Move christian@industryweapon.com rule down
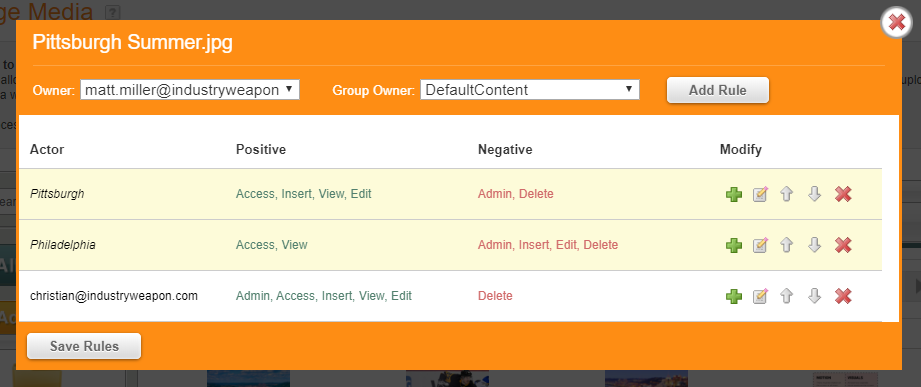The image size is (921, 387). (814, 296)
